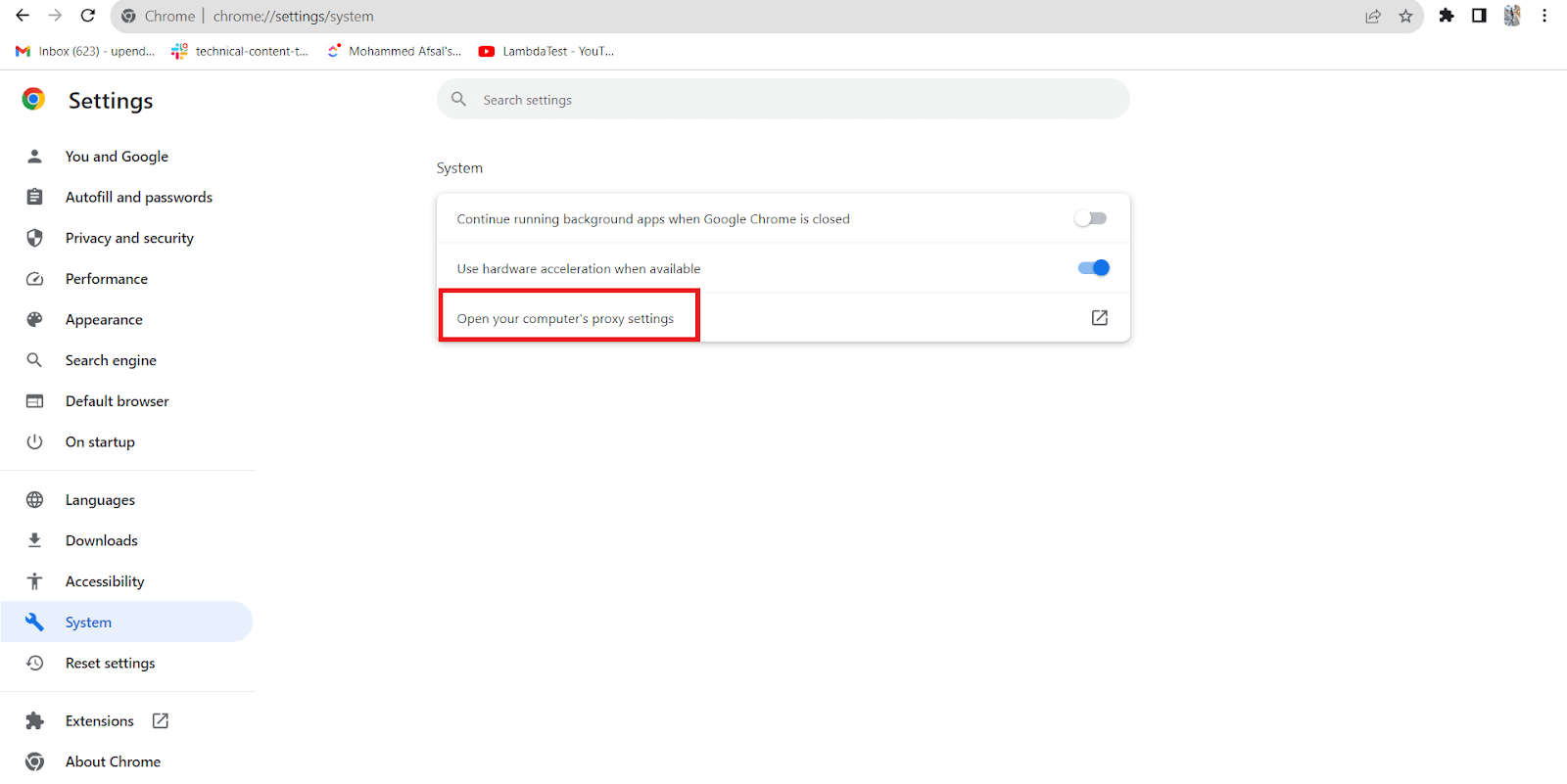Click the power icon for On startup

[x=34, y=441]
